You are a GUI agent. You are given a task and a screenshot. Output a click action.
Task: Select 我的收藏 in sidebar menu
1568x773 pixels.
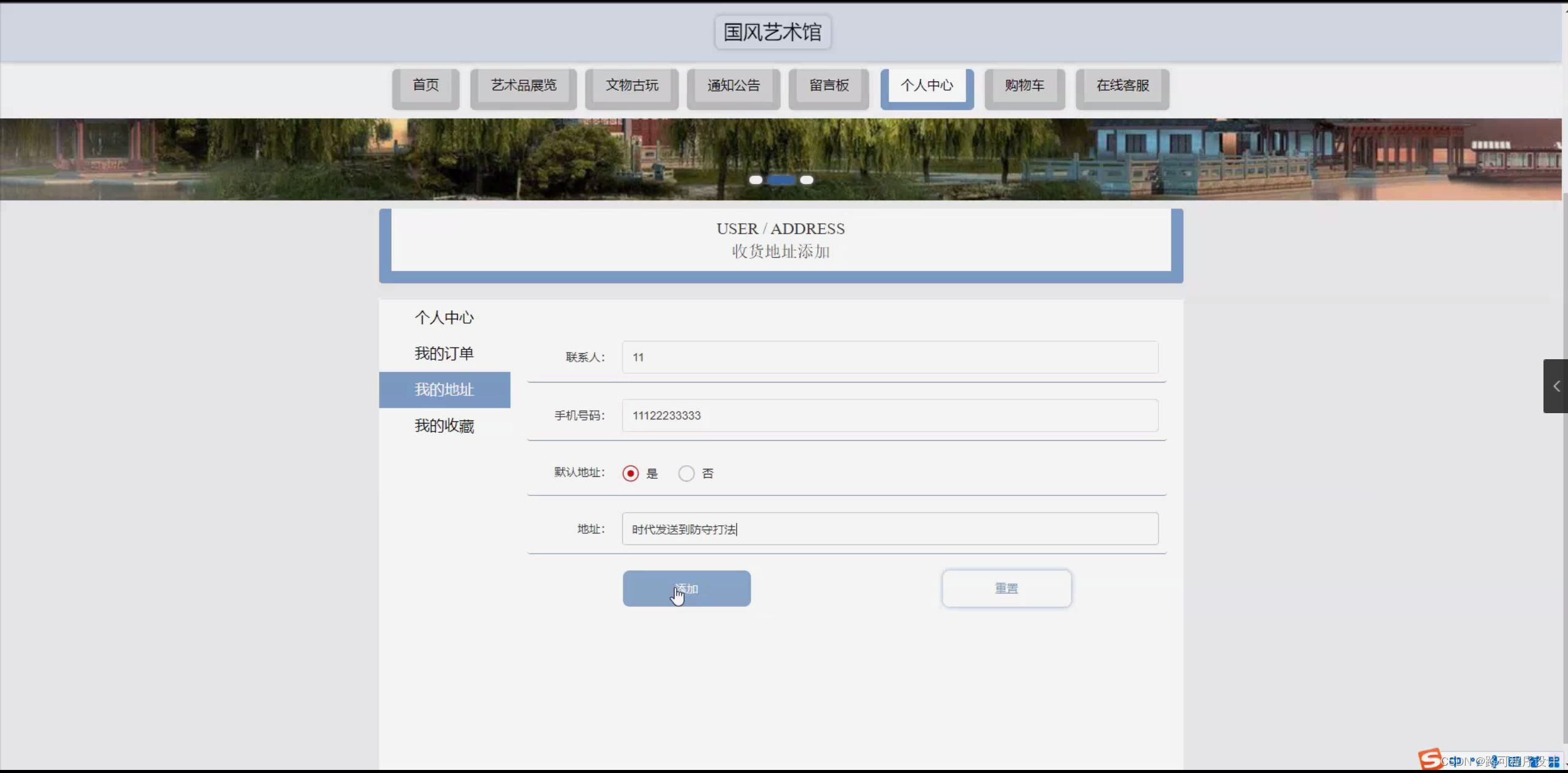[x=444, y=426]
